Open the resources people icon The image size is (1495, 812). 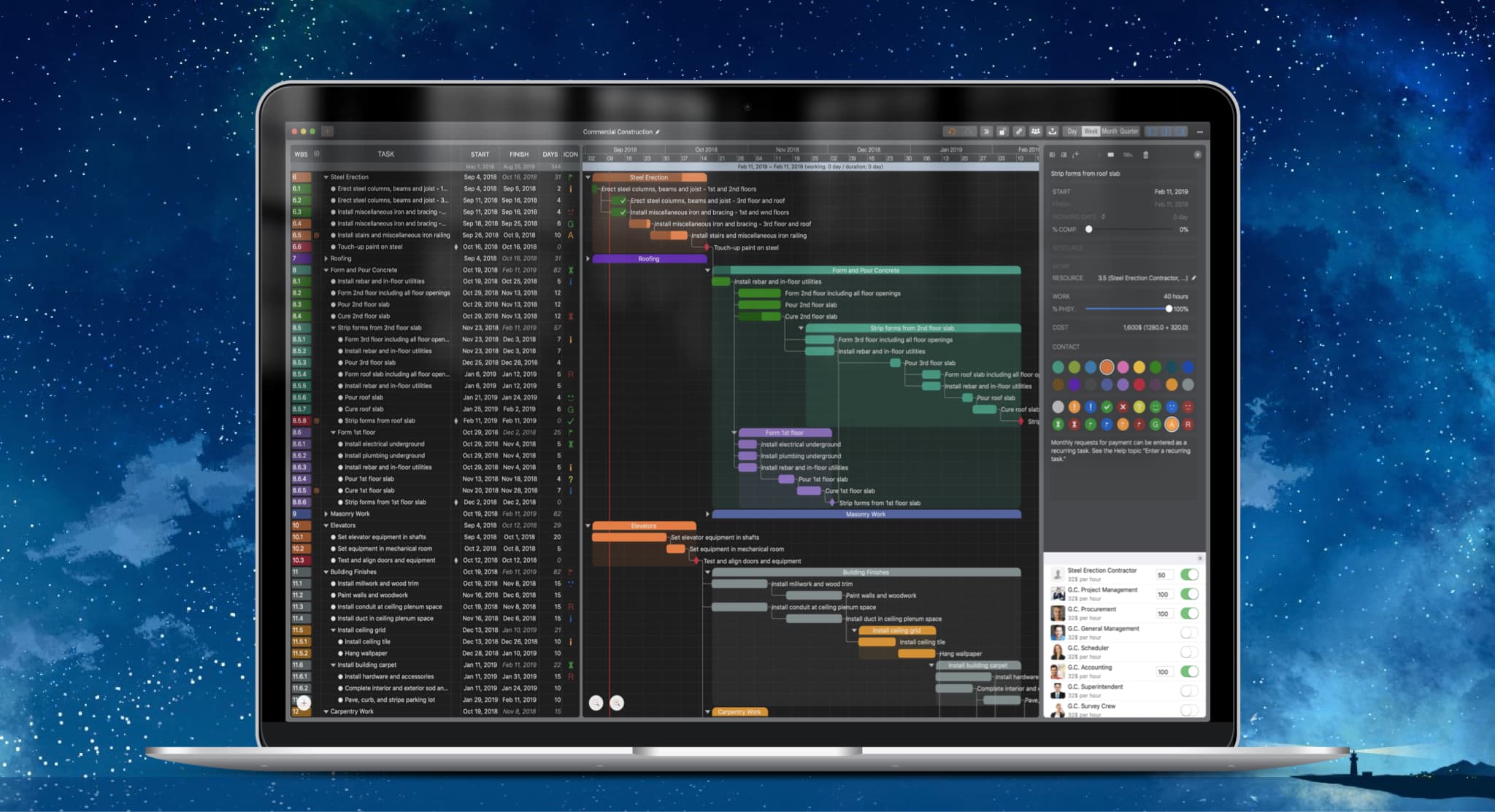pos(1035,132)
